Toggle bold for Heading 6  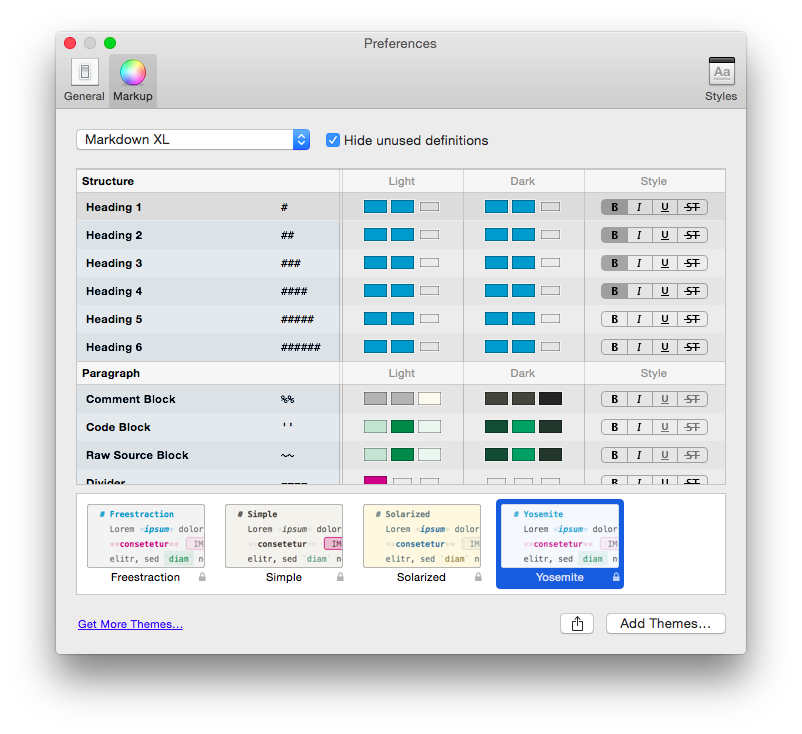tap(614, 347)
